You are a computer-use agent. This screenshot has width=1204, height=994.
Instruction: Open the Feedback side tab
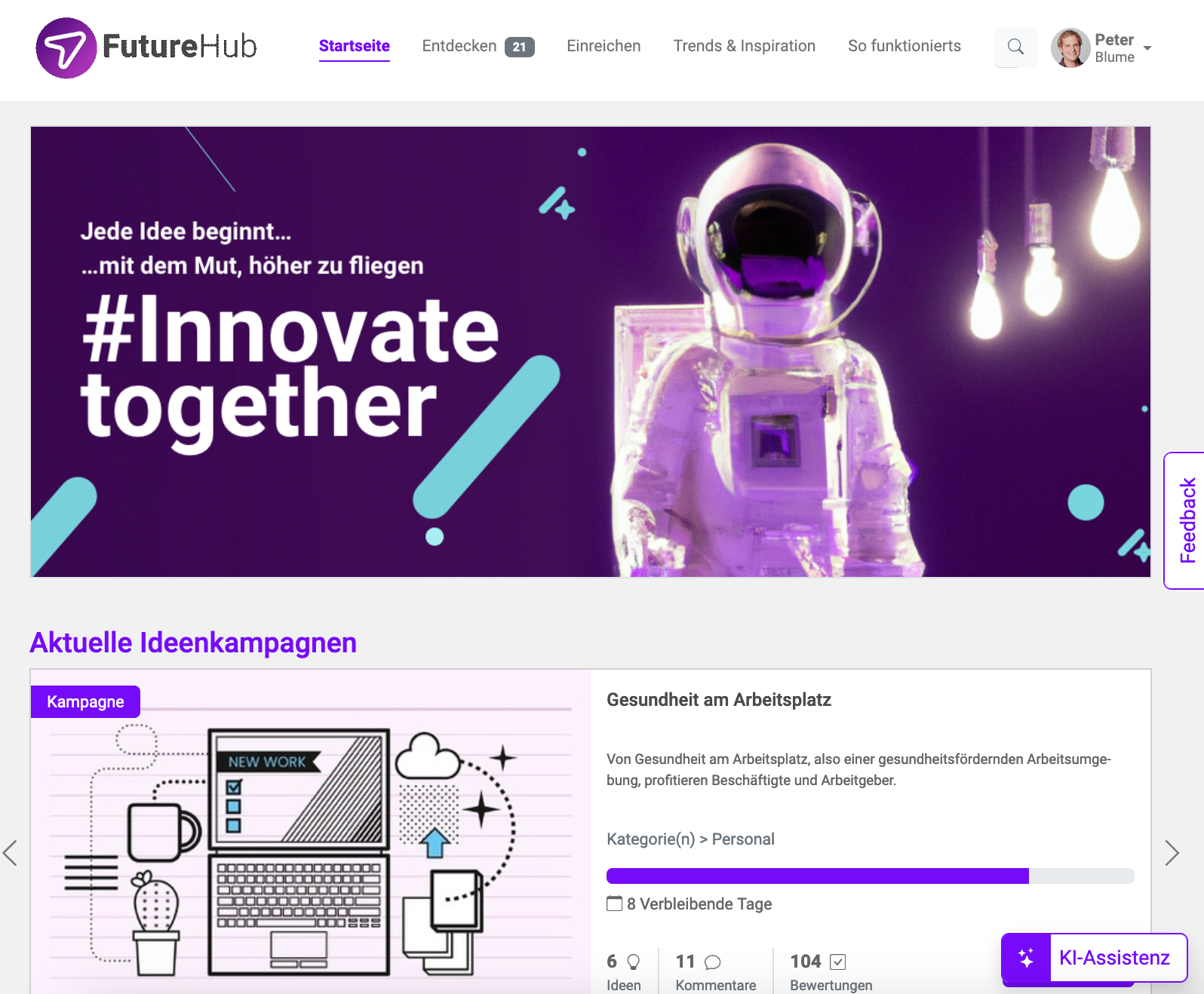(x=1186, y=520)
